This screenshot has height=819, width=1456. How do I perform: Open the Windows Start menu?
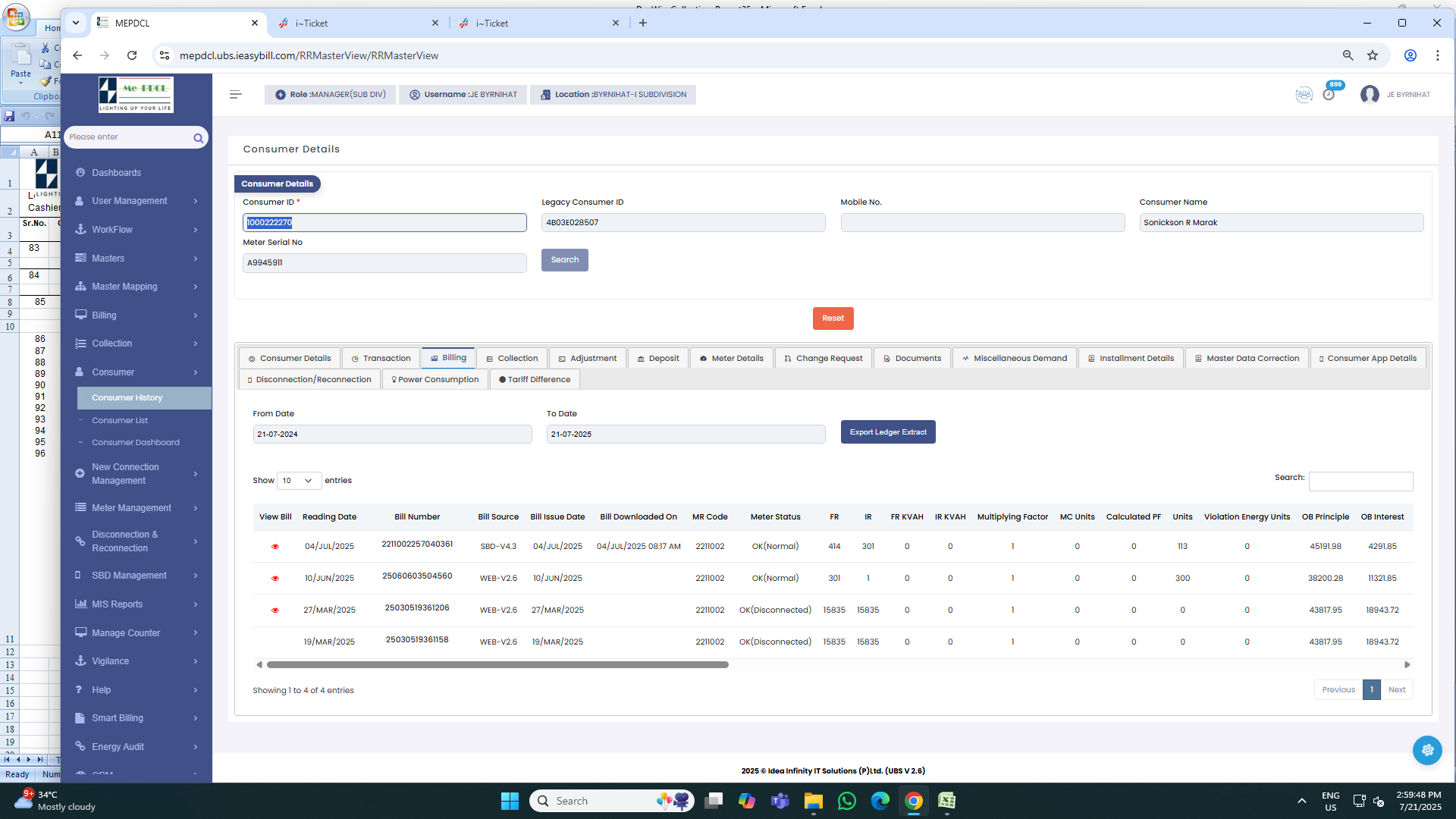click(510, 801)
